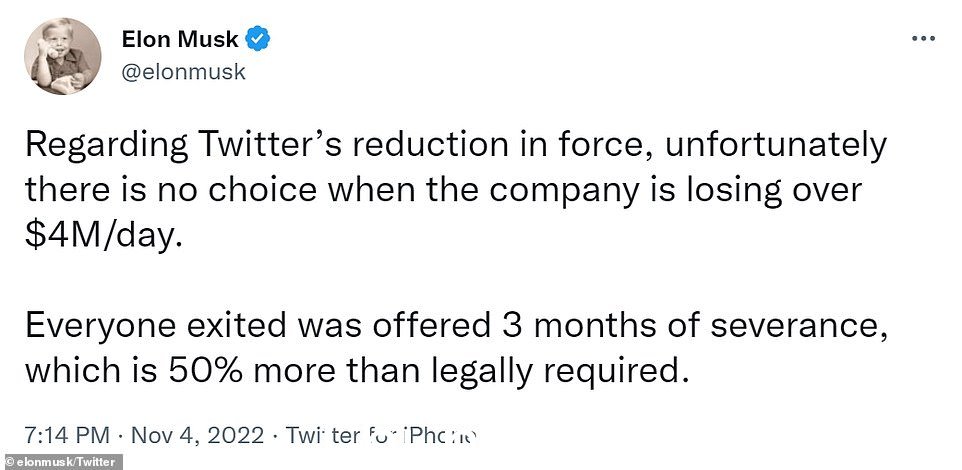Click the elonmusk/Twitter copyright credit label
962x470 pixels.
click(61, 462)
